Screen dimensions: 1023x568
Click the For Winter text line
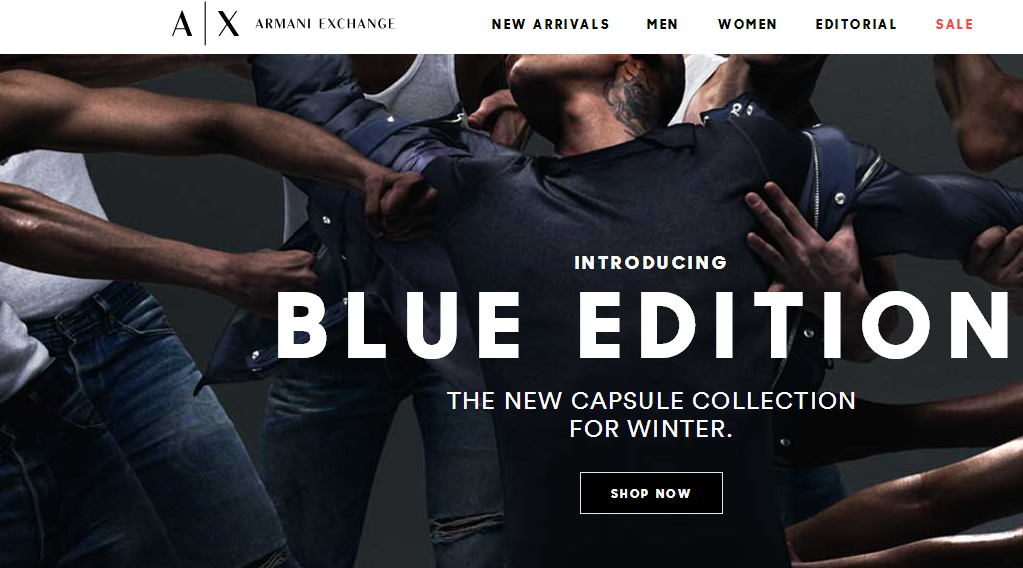point(651,429)
